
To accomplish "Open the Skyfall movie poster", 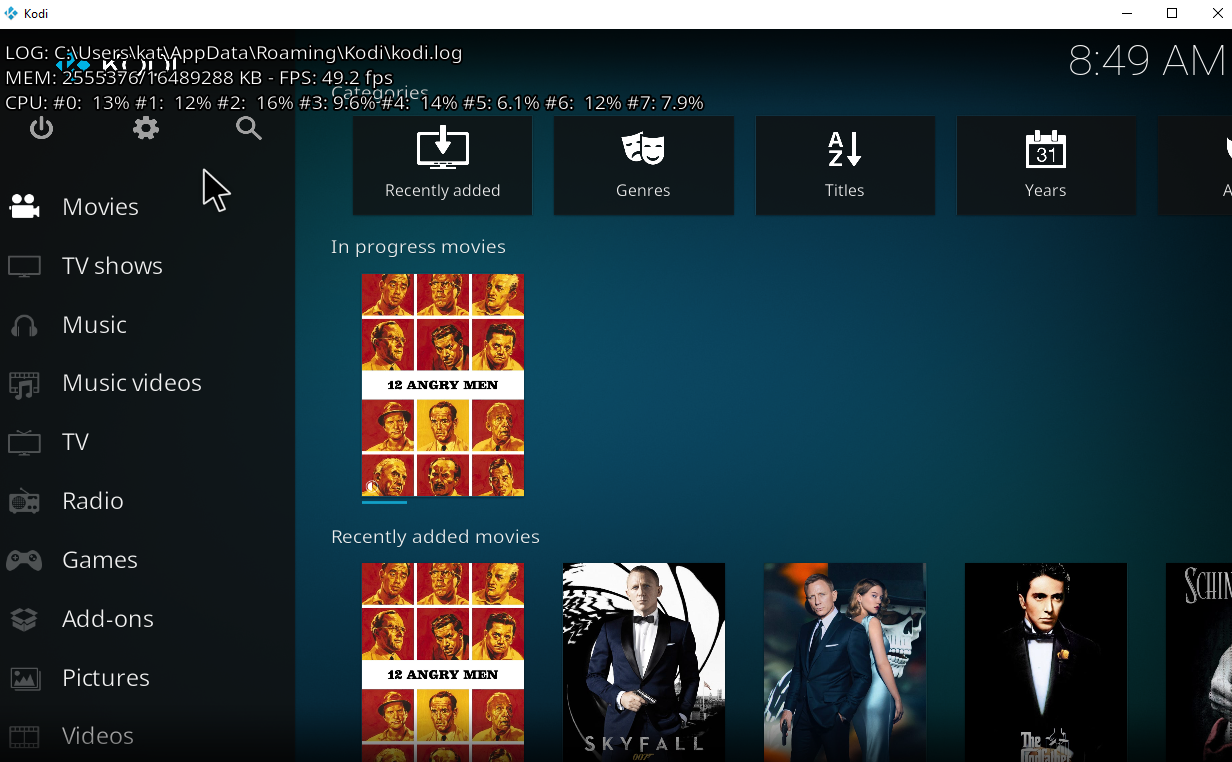I will [x=643, y=662].
